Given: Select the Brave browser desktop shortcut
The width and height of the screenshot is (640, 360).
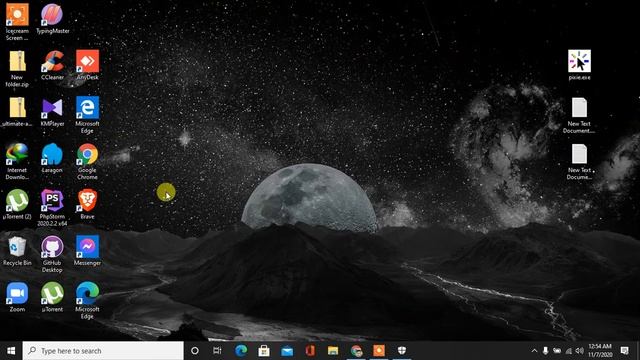Looking at the screenshot, I should point(87,205).
